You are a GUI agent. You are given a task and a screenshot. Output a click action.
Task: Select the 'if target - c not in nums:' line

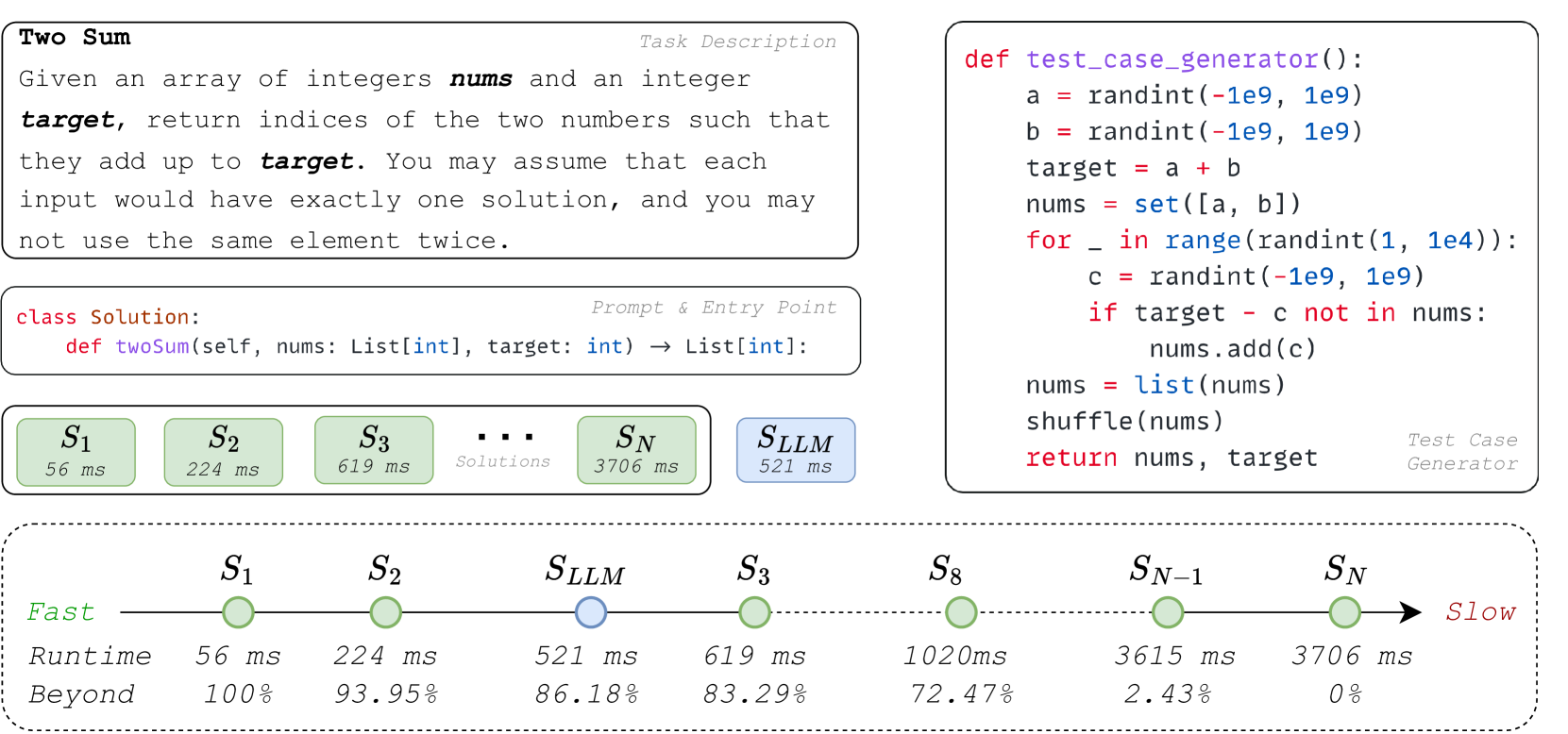(x=1287, y=312)
